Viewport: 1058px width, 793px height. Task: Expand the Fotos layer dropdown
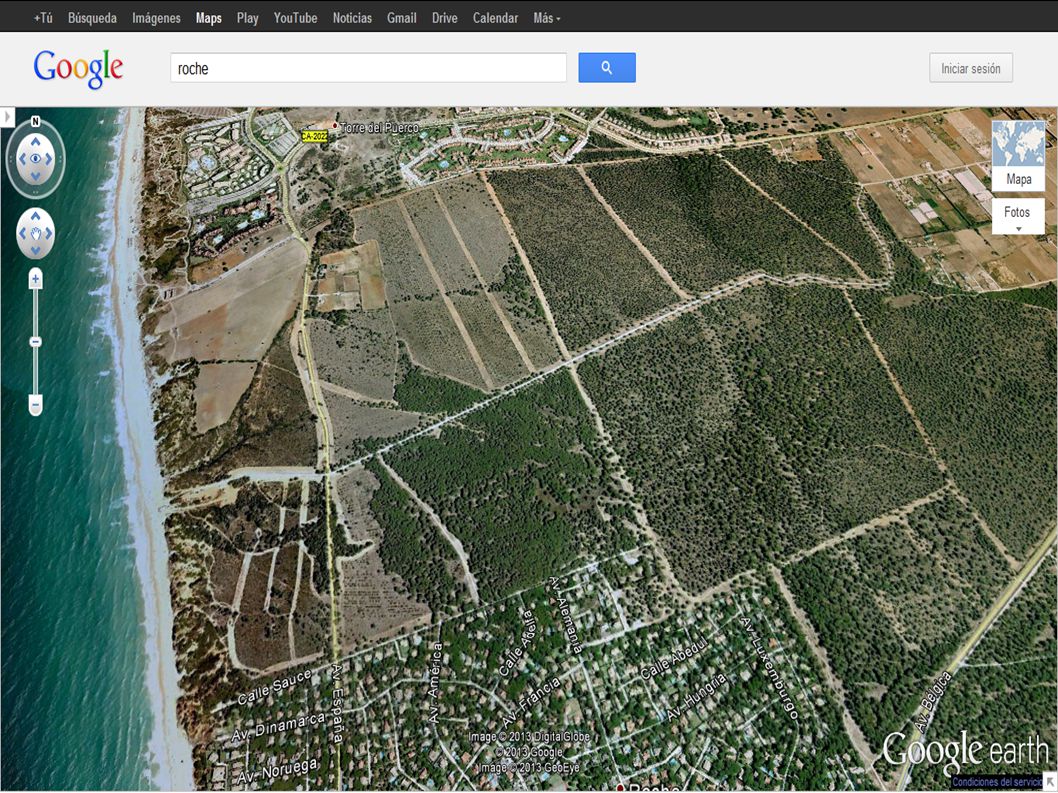[1018, 216]
